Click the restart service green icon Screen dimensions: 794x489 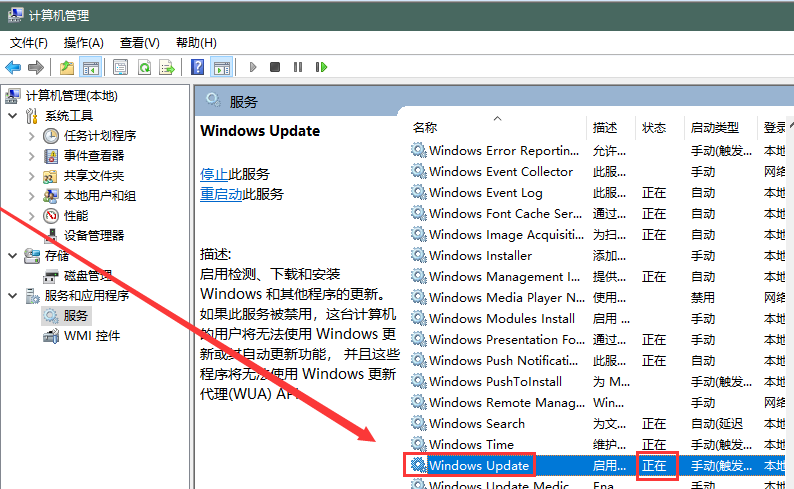321,67
